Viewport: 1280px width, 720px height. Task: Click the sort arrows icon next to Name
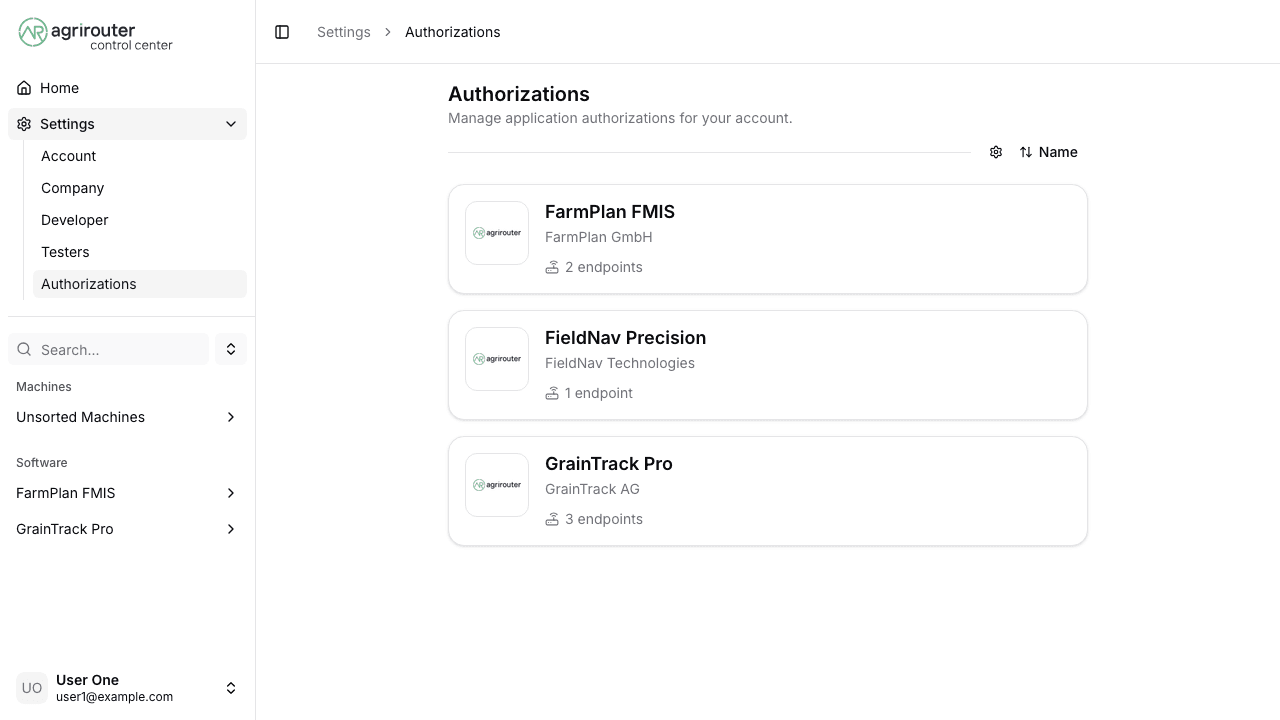coord(1026,152)
